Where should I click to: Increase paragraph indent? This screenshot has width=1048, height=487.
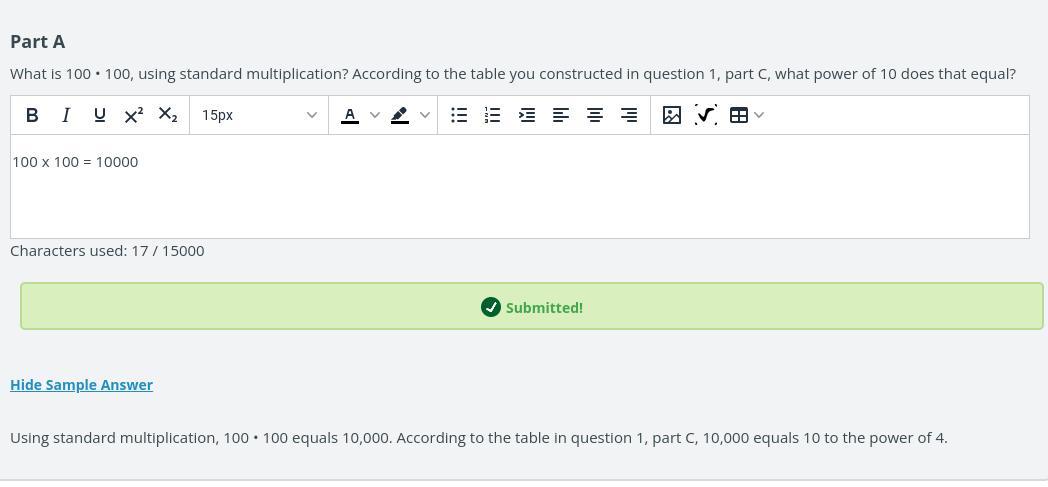pyautogui.click(x=527, y=115)
